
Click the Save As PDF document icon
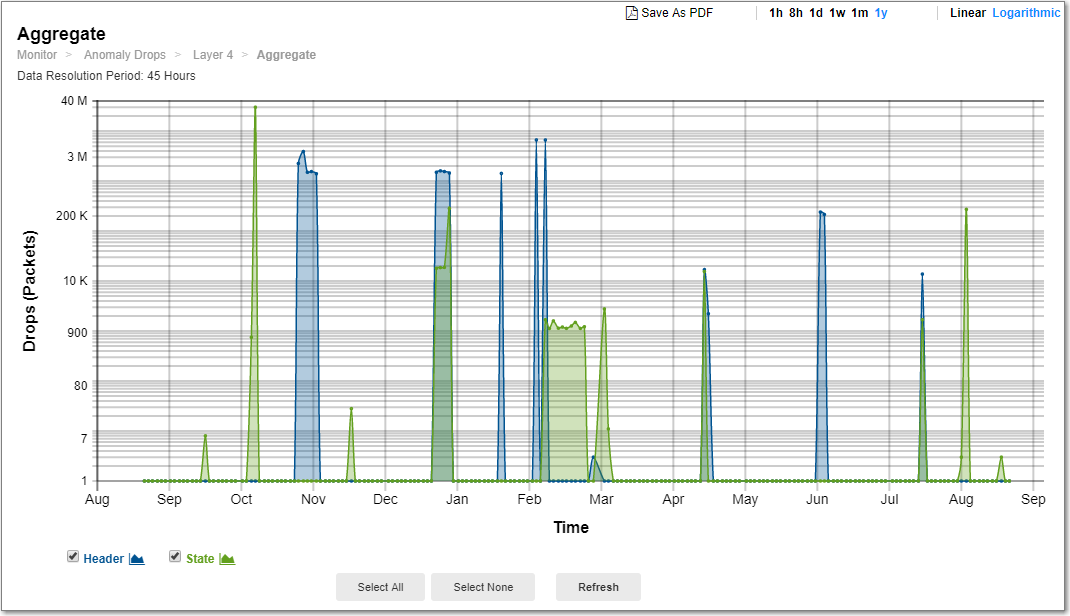(632, 13)
